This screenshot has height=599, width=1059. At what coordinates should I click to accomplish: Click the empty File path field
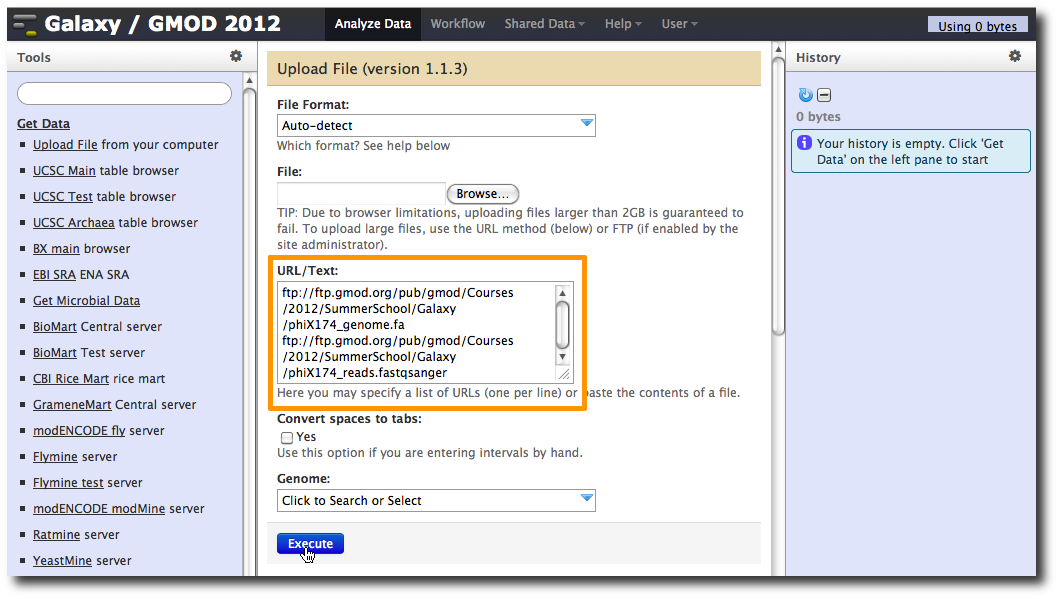point(361,194)
